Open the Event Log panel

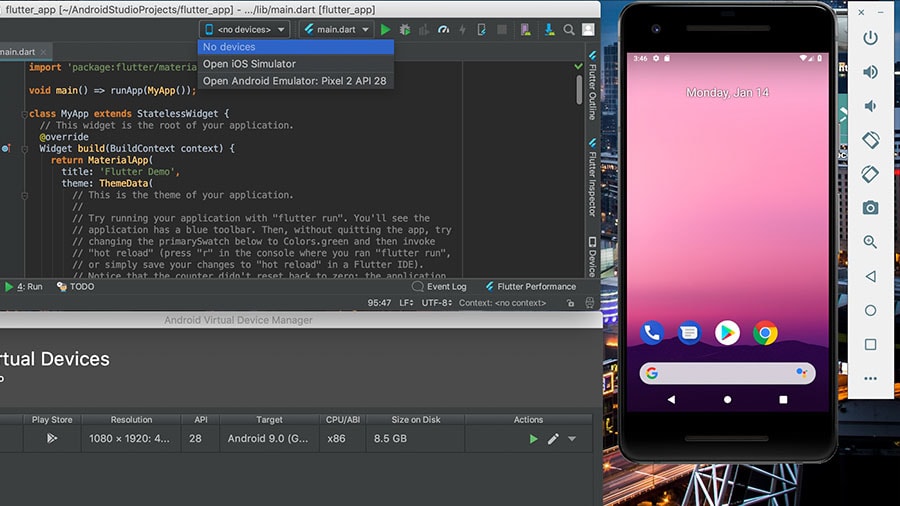click(x=440, y=286)
